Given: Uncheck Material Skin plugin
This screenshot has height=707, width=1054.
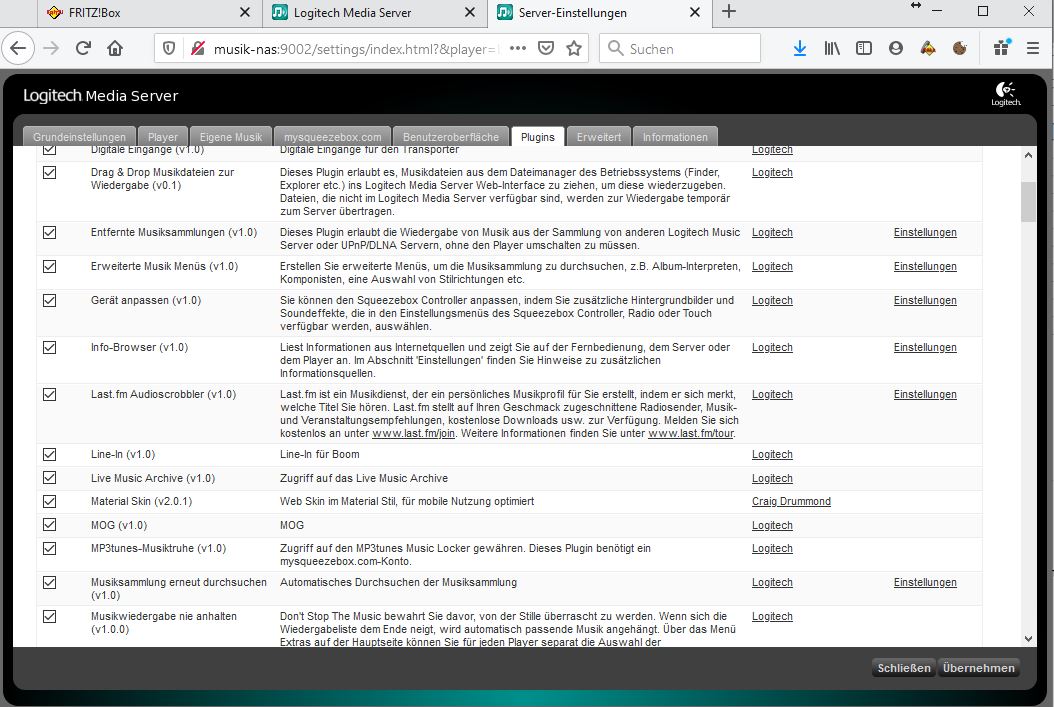Looking at the screenshot, I should pyautogui.click(x=50, y=501).
